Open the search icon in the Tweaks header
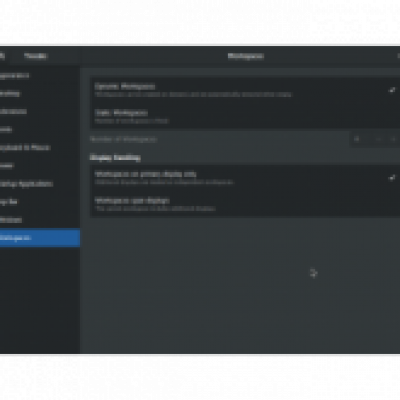This screenshot has height=400, width=400. click(2, 56)
